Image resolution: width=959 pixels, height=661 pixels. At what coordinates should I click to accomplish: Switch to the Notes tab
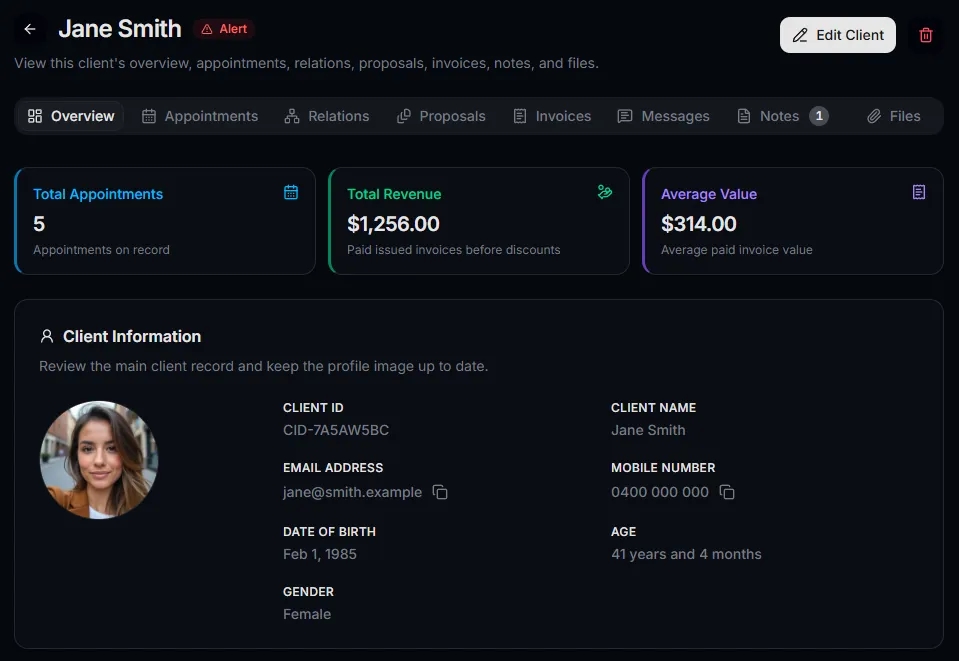coord(783,116)
